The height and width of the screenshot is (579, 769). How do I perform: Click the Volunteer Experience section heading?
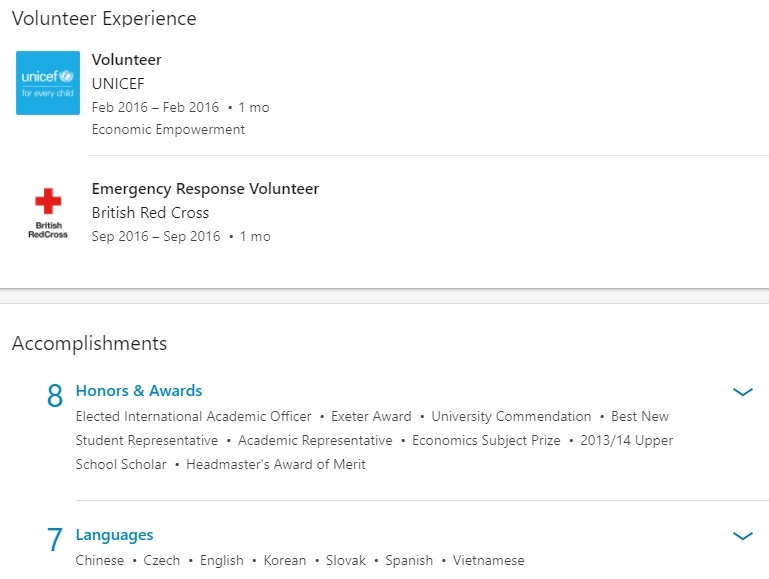point(104,19)
